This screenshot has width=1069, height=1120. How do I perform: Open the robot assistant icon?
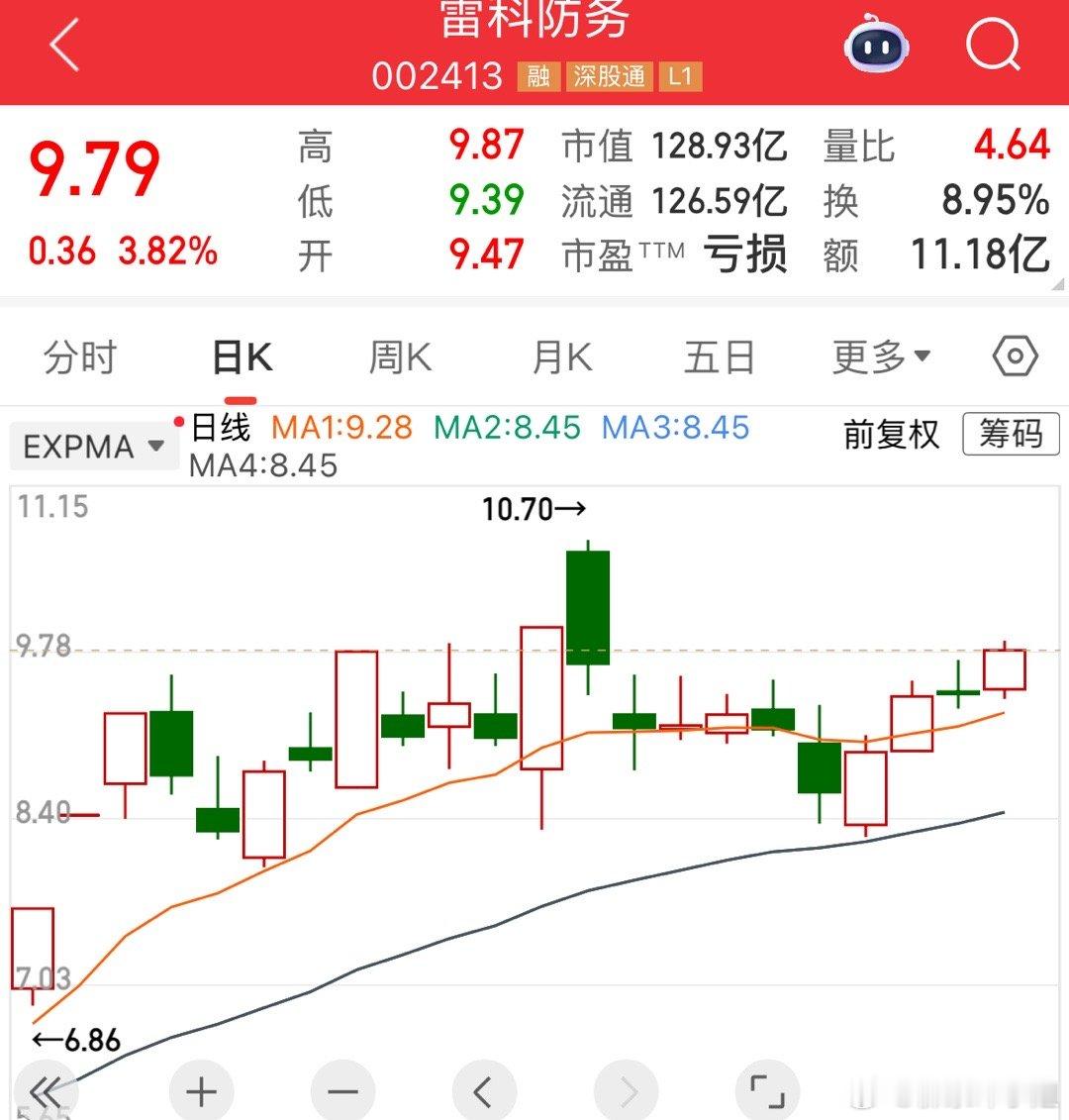[x=876, y=43]
